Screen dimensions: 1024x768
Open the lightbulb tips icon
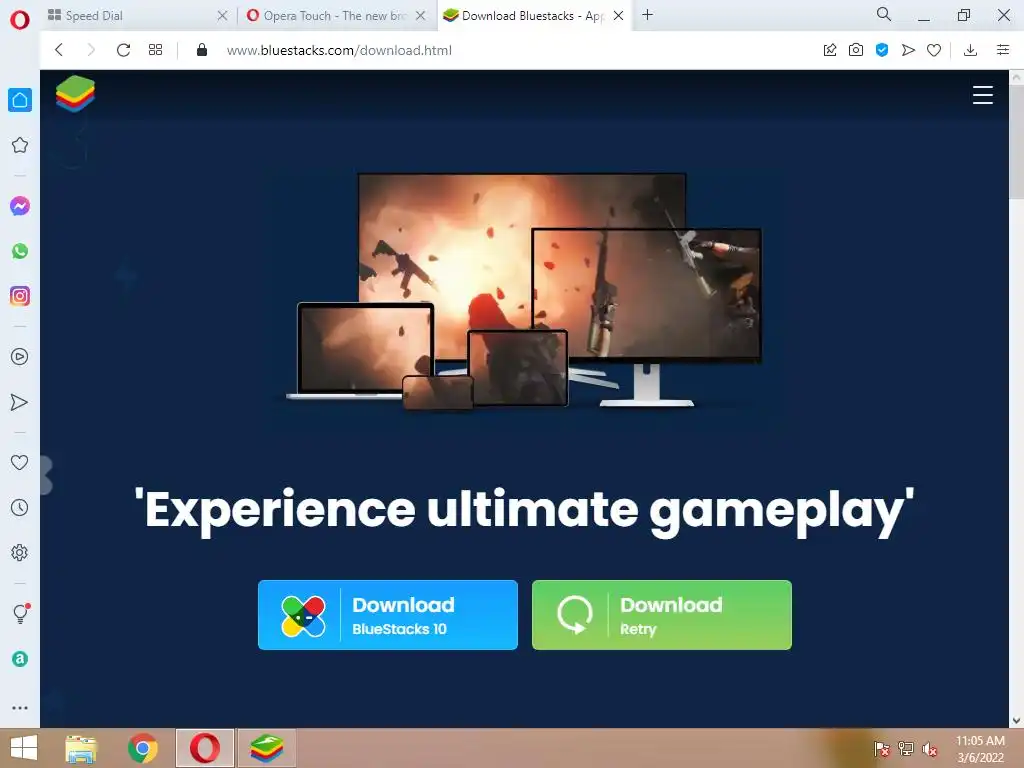(x=21, y=613)
